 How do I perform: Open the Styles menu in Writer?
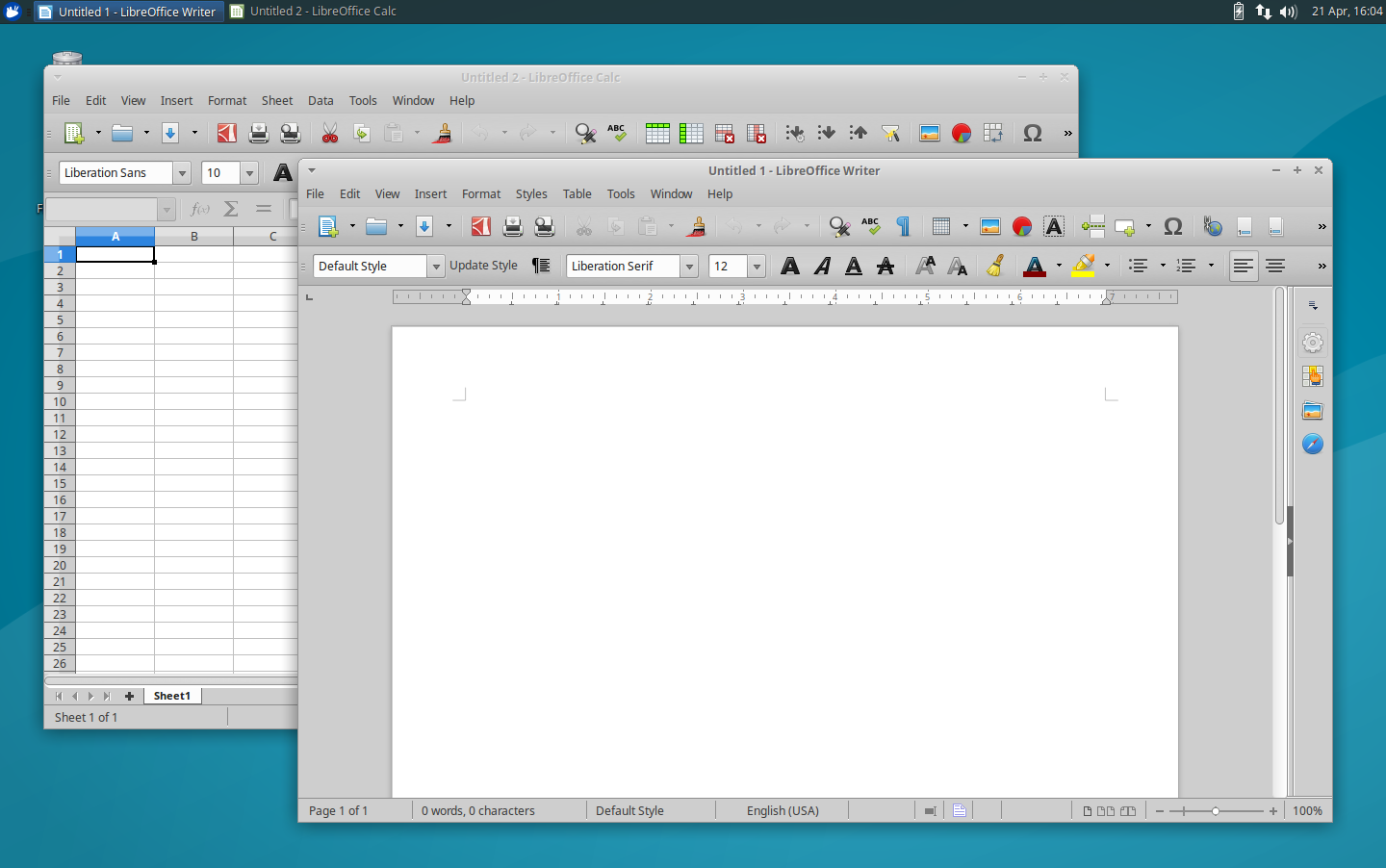point(530,193)
